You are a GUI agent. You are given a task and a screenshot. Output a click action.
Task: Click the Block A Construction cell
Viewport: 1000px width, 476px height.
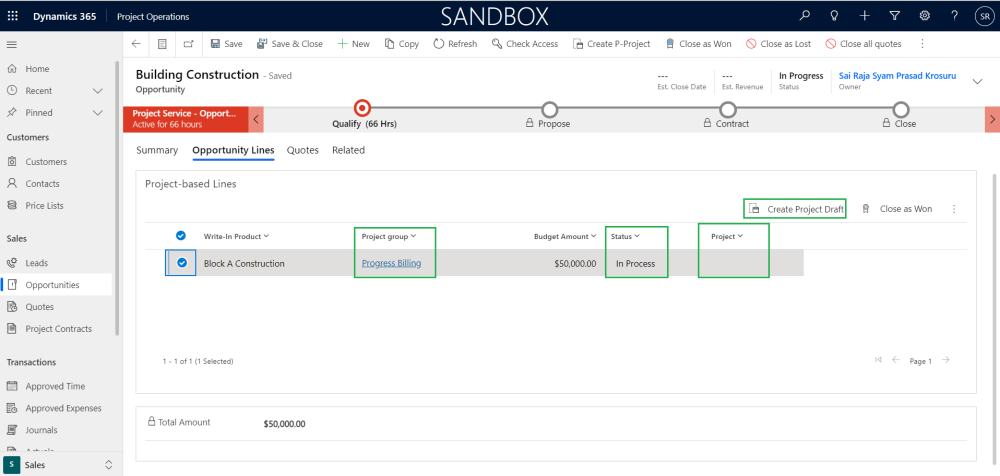coord(244,263)
